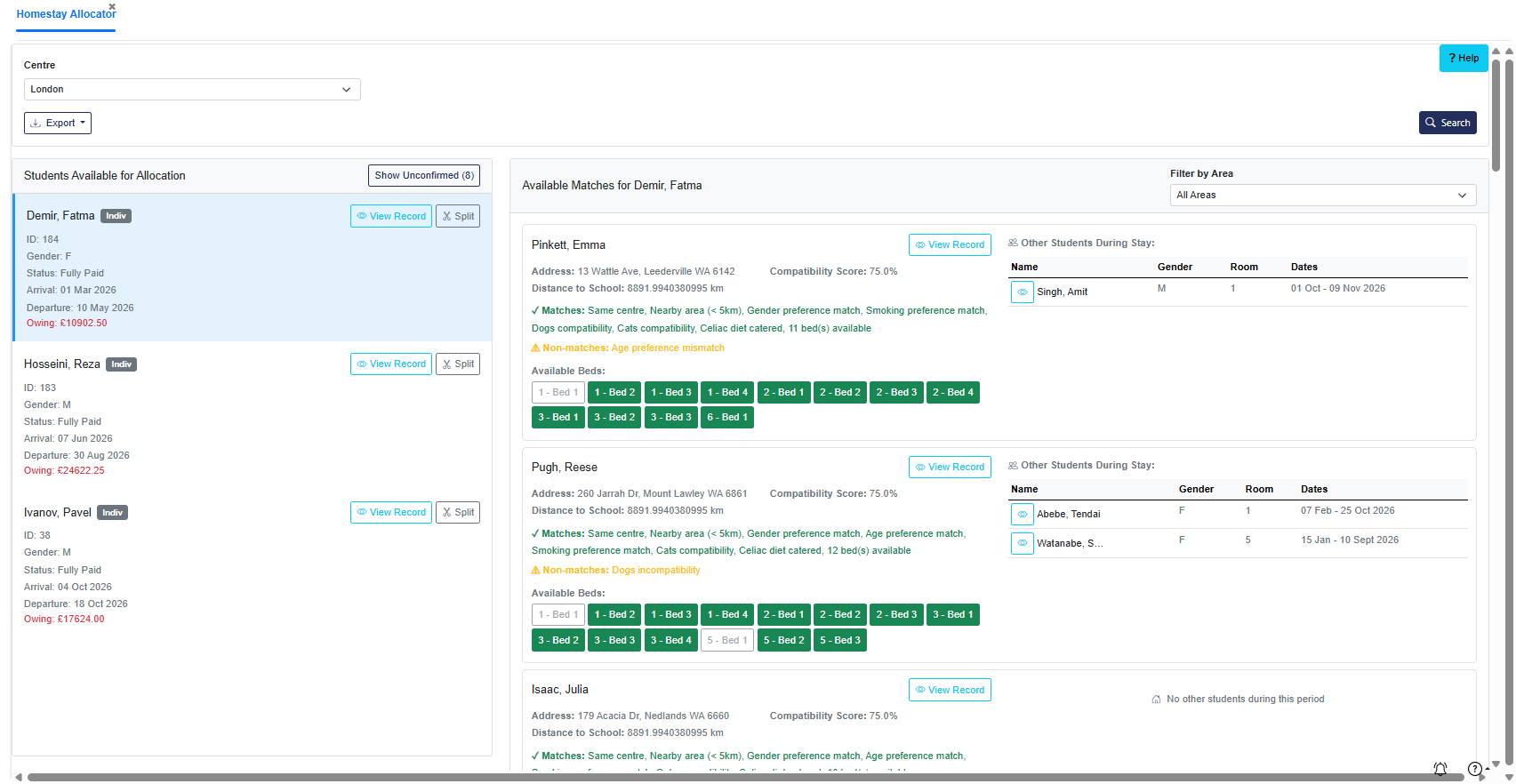
Task: Switch to Homestay Allocator tab
Action: click(x=66, y=14)
